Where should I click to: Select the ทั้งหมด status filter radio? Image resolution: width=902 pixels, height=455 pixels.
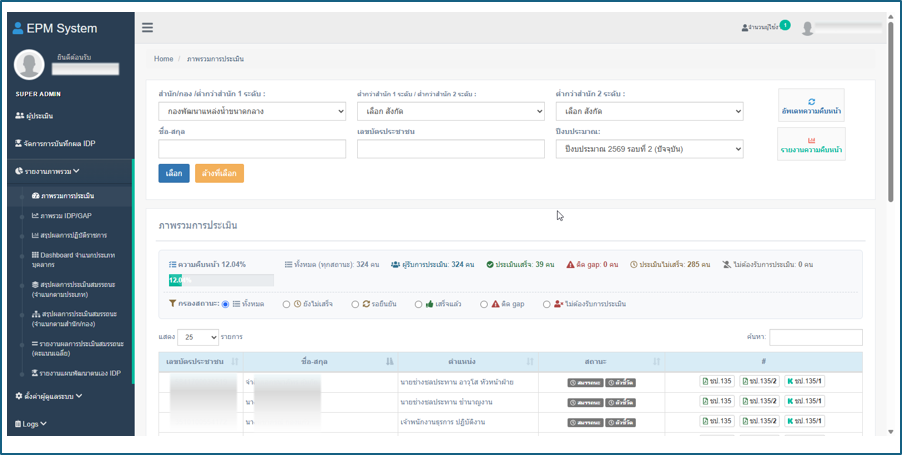[225, 304]
